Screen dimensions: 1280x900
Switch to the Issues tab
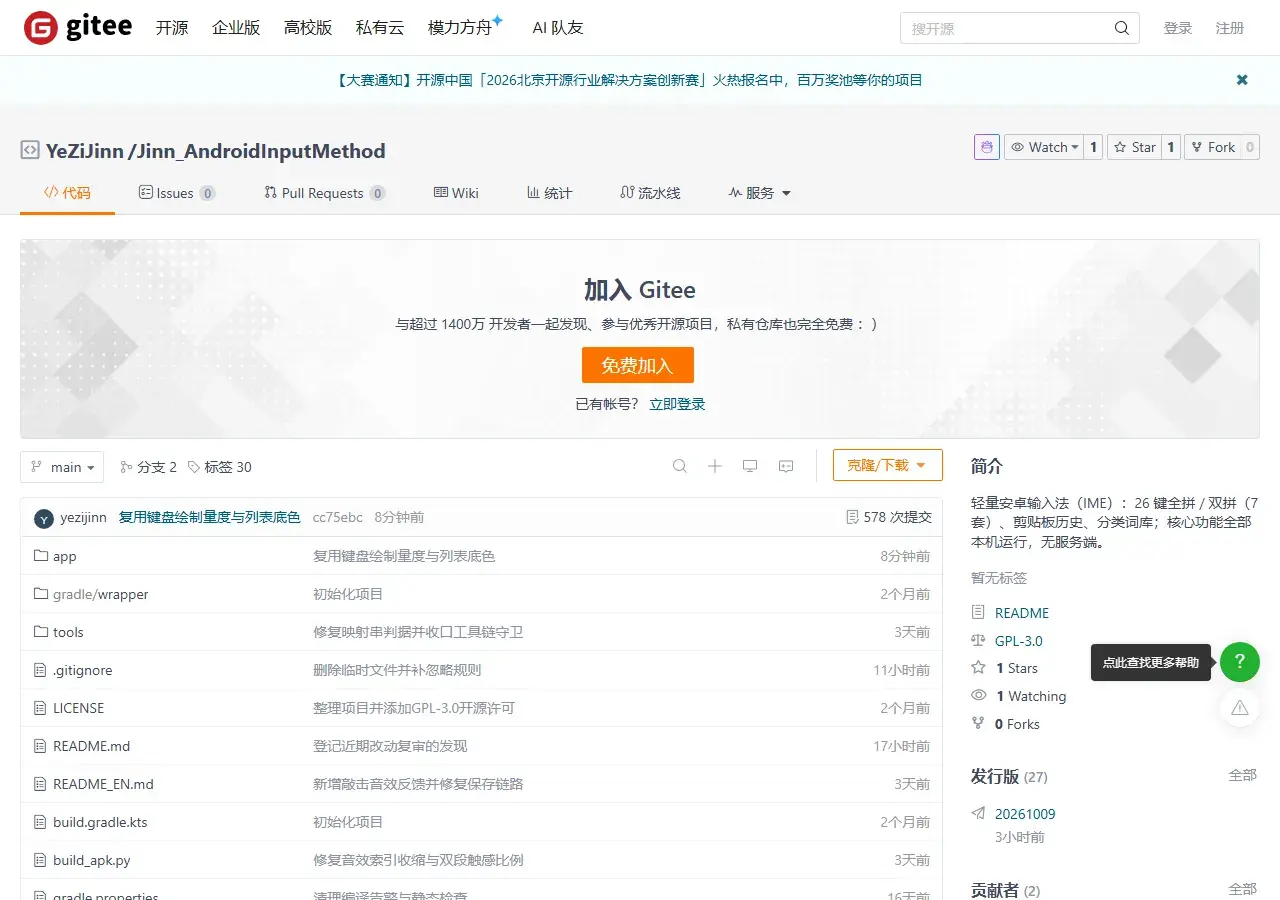(176, 193)
